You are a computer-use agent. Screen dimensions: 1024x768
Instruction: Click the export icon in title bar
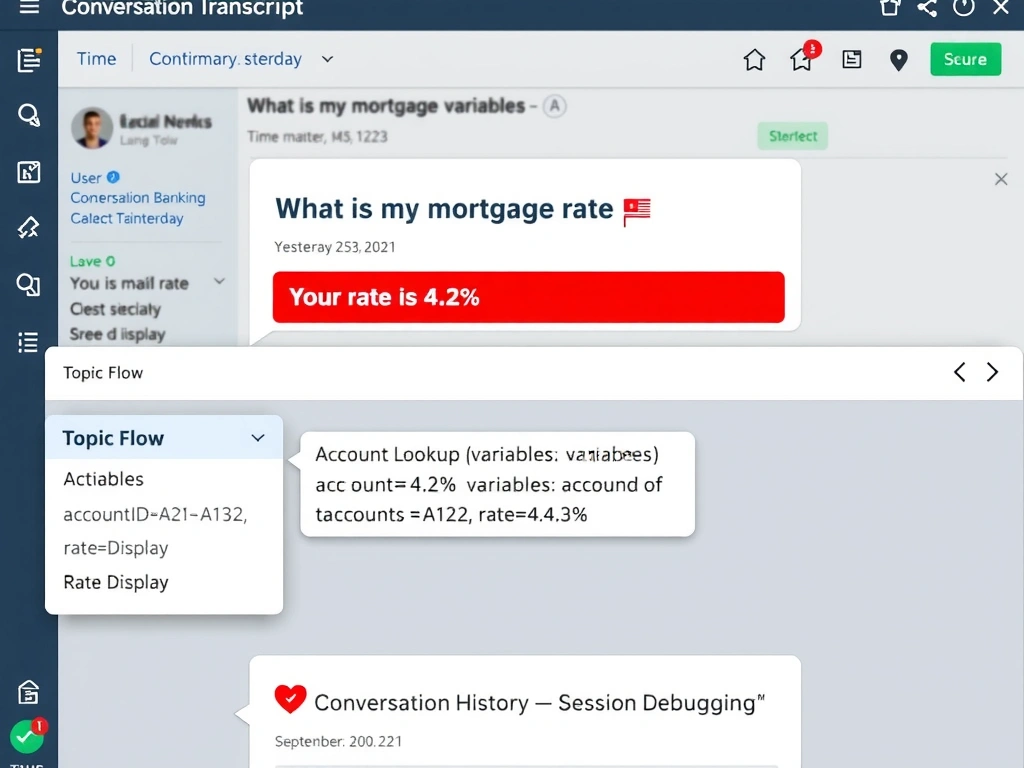point(889,8)
